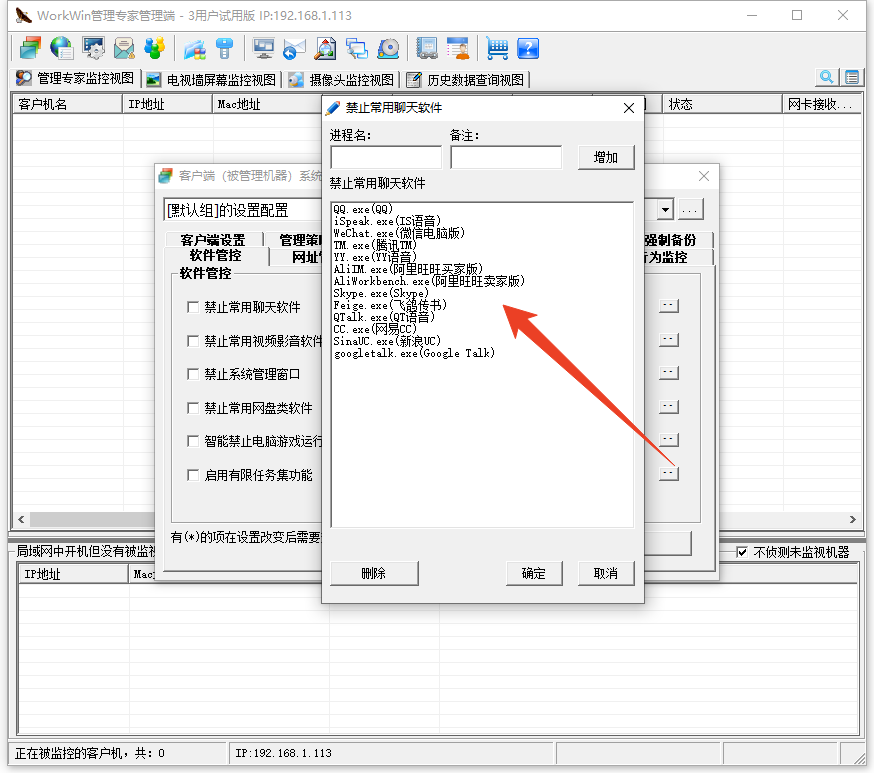This screenshot has height=773, width=874.
Task: Click the alarm clock toolbar icon
Action: 388,48
